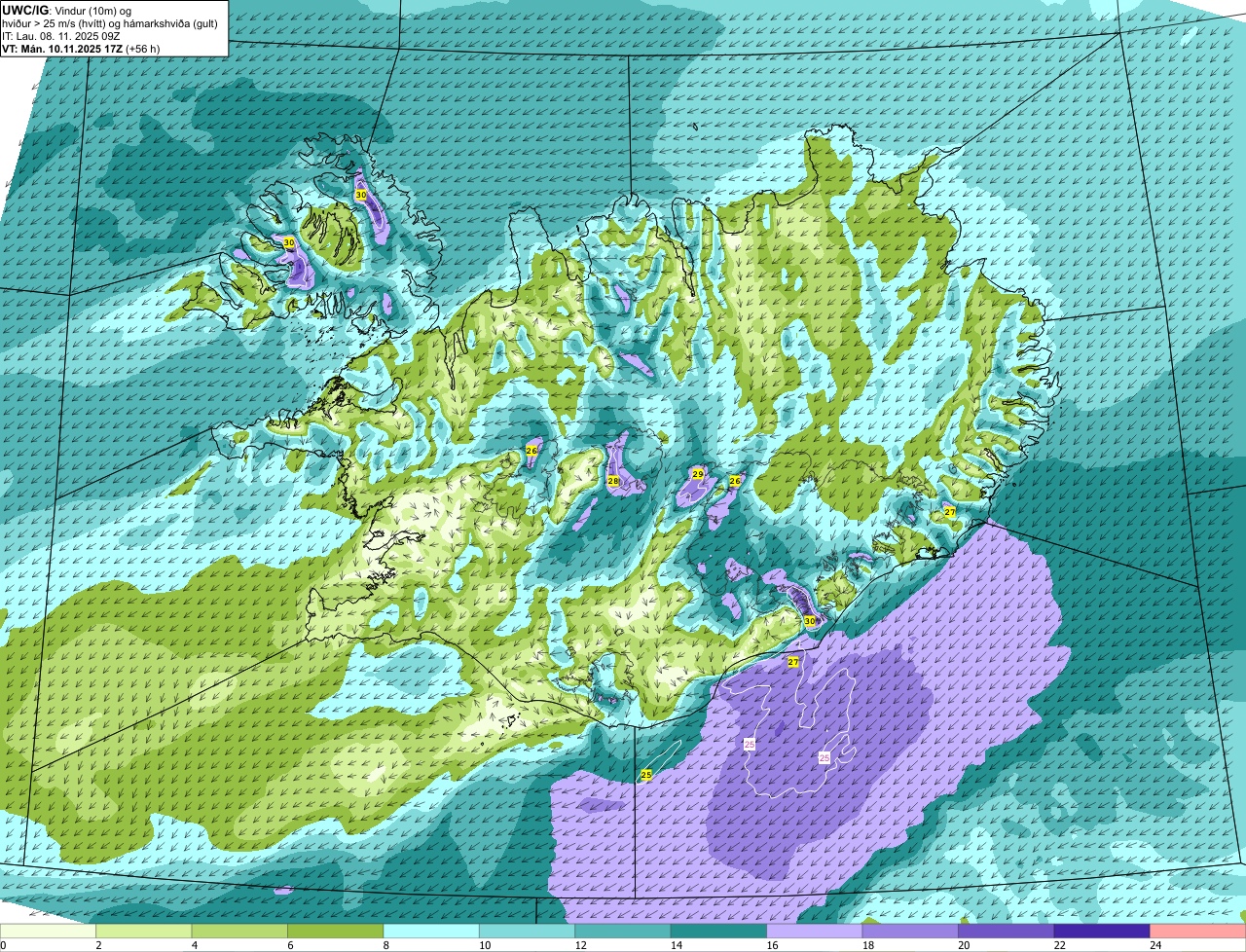Image resolution: width=1246 pixels, height=952 pixels.
Task: Click the '24' tick label on the color bar
Action: [x=1155, y=945]
